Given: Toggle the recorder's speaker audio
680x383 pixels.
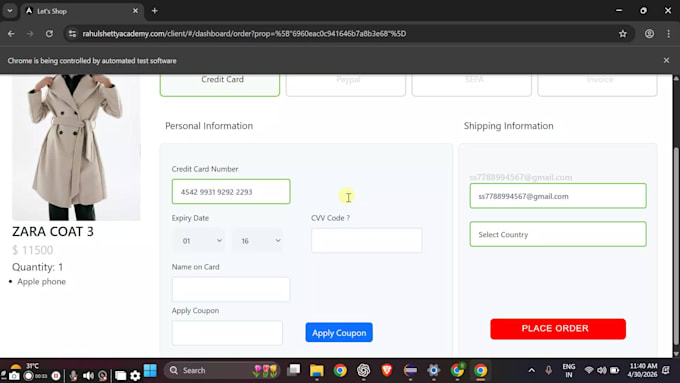Looking at the screenshot, I should (x=88, y=376).
